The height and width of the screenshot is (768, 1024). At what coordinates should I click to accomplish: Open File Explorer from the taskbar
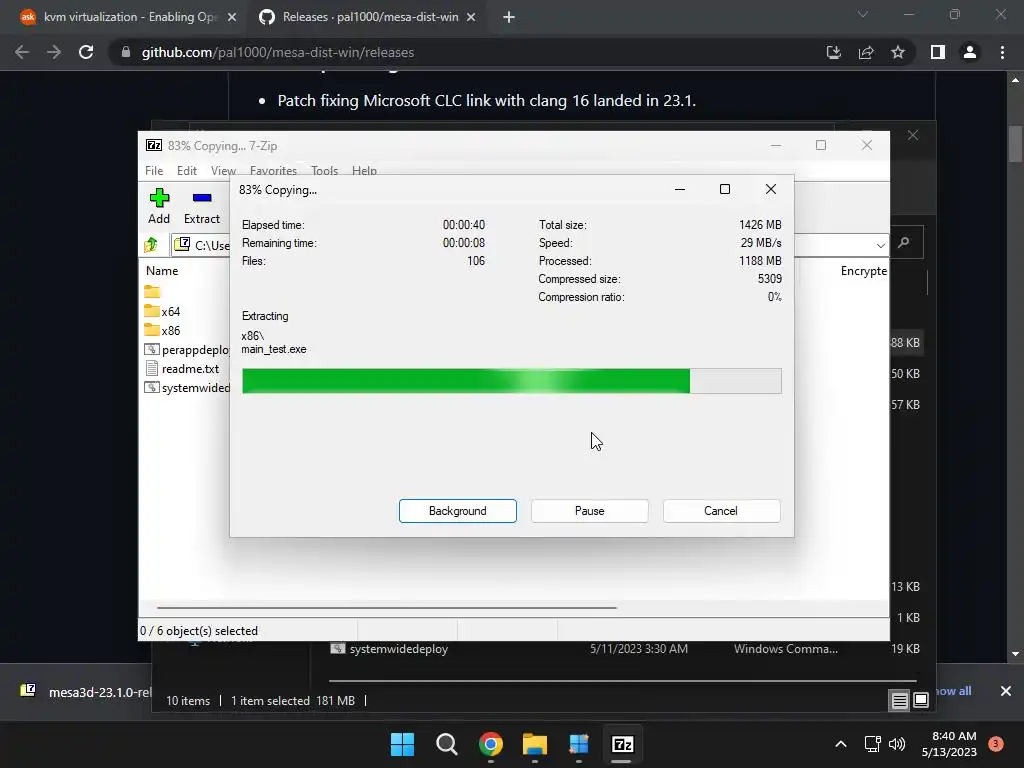pos(535,744)
